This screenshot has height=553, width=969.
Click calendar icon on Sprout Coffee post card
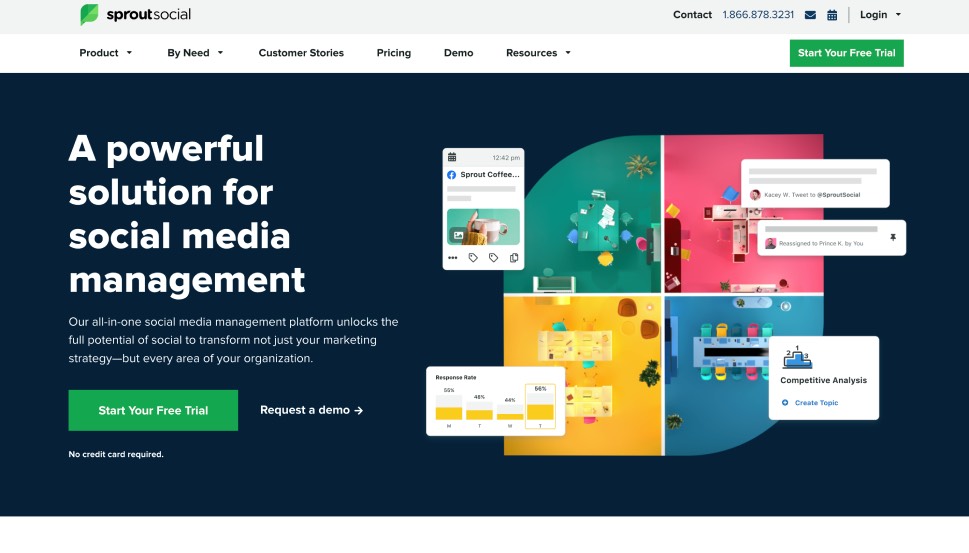[x=452, y=157]
